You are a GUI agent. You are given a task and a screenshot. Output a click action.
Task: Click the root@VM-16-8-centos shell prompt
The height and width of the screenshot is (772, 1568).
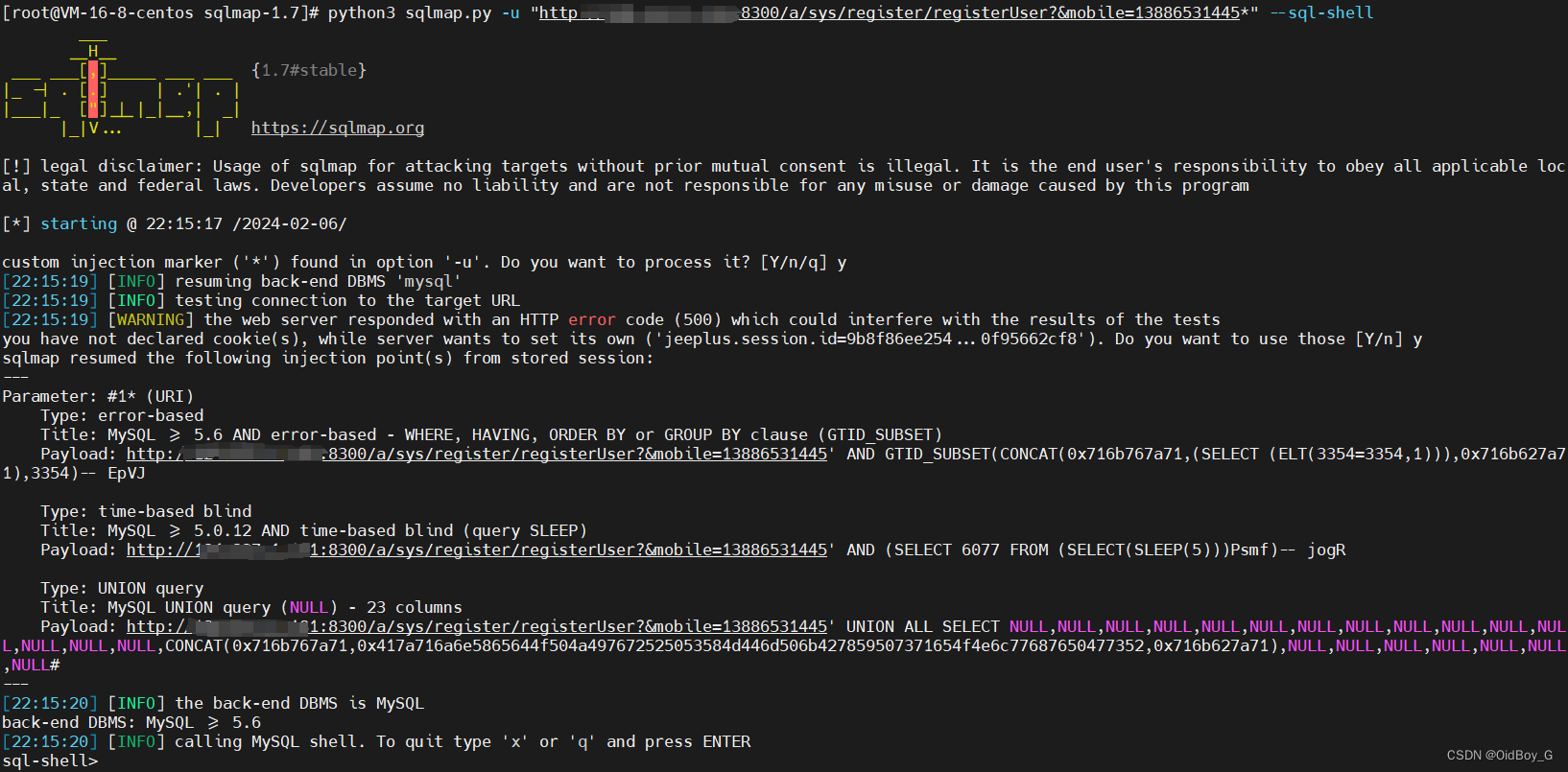tap(160, 12)
